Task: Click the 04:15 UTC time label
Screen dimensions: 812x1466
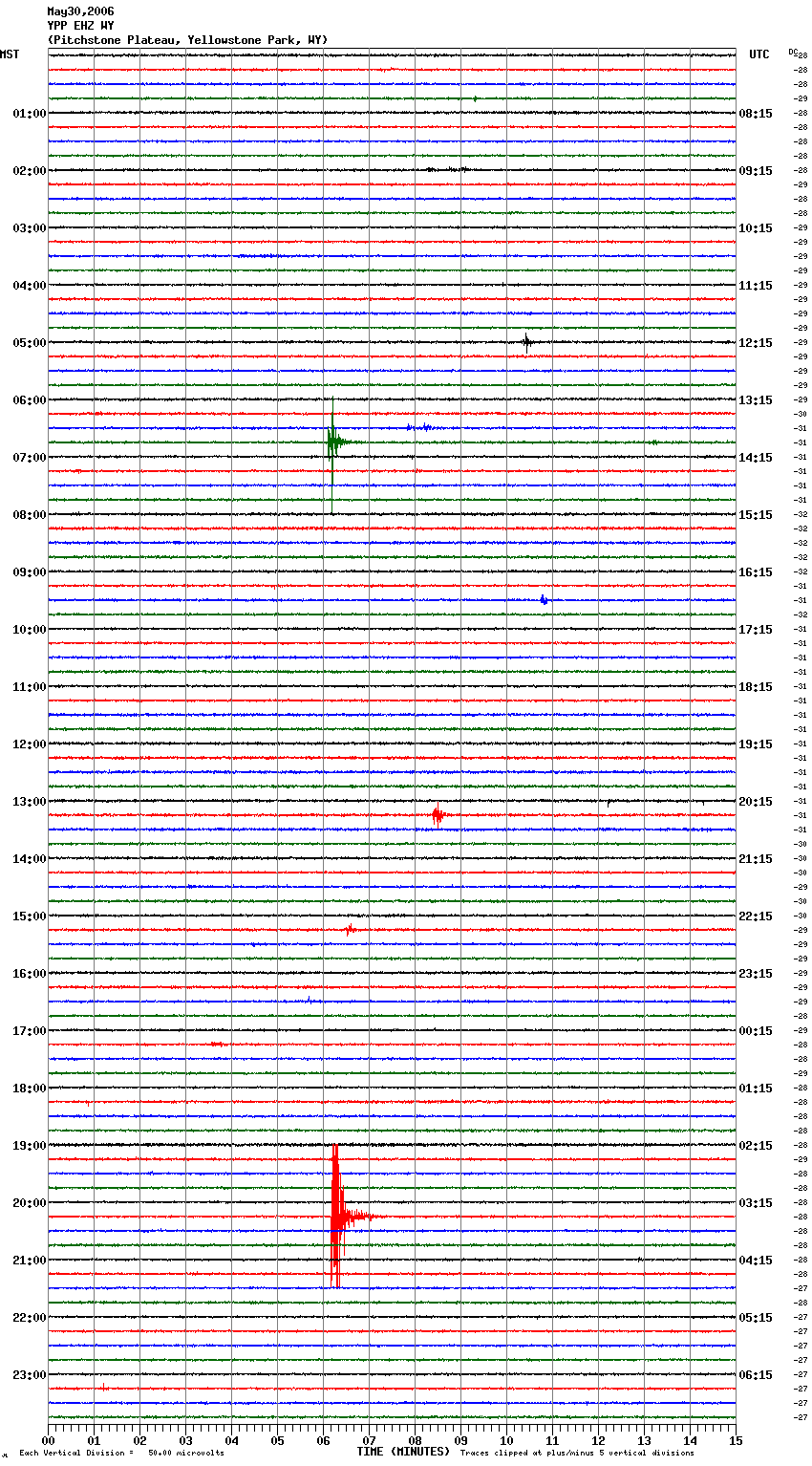Action: [756, 1261]
